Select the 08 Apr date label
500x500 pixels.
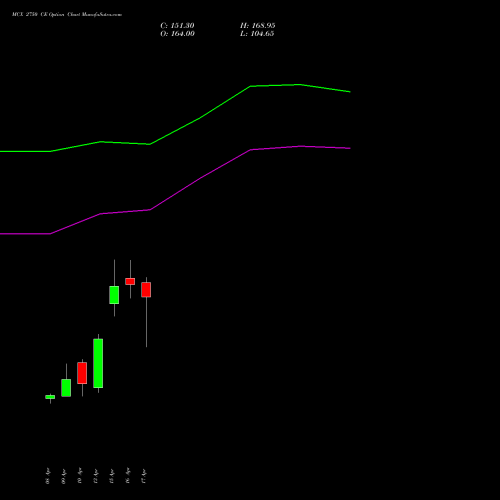[48, 476]
